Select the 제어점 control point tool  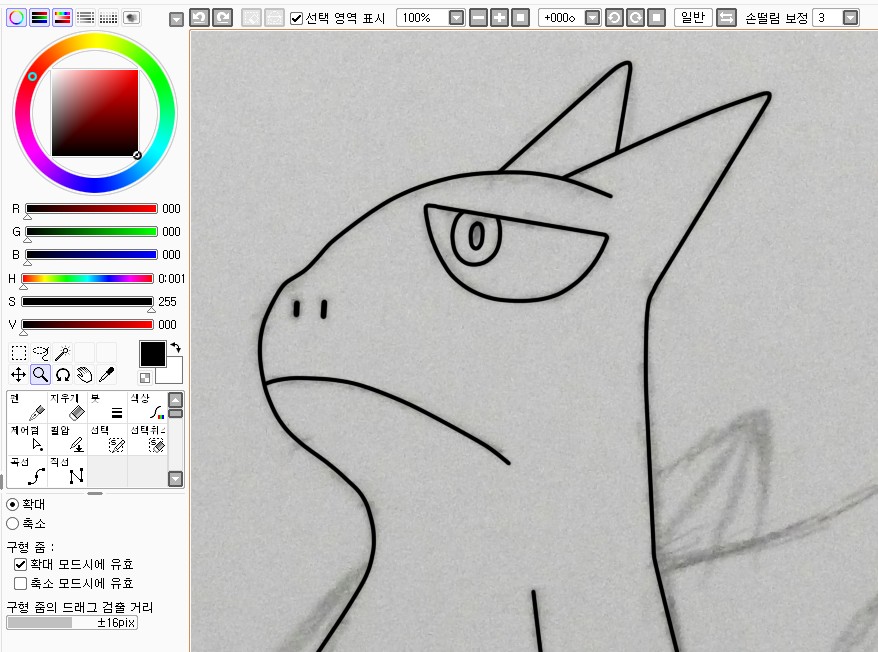(x=27, y=439)
